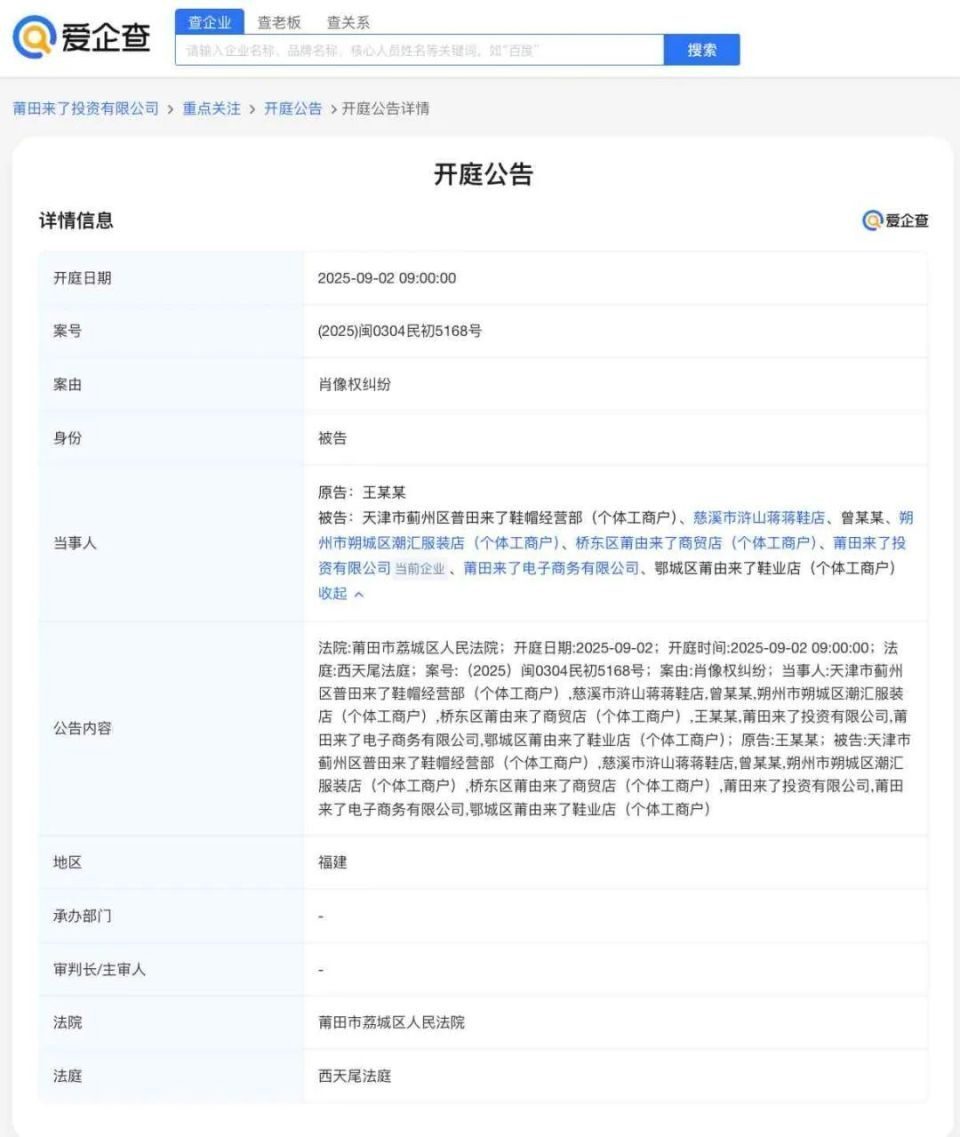Click the 详情信息 section heading
Screen dimensions: 960x1137
(x=76, y=220)
